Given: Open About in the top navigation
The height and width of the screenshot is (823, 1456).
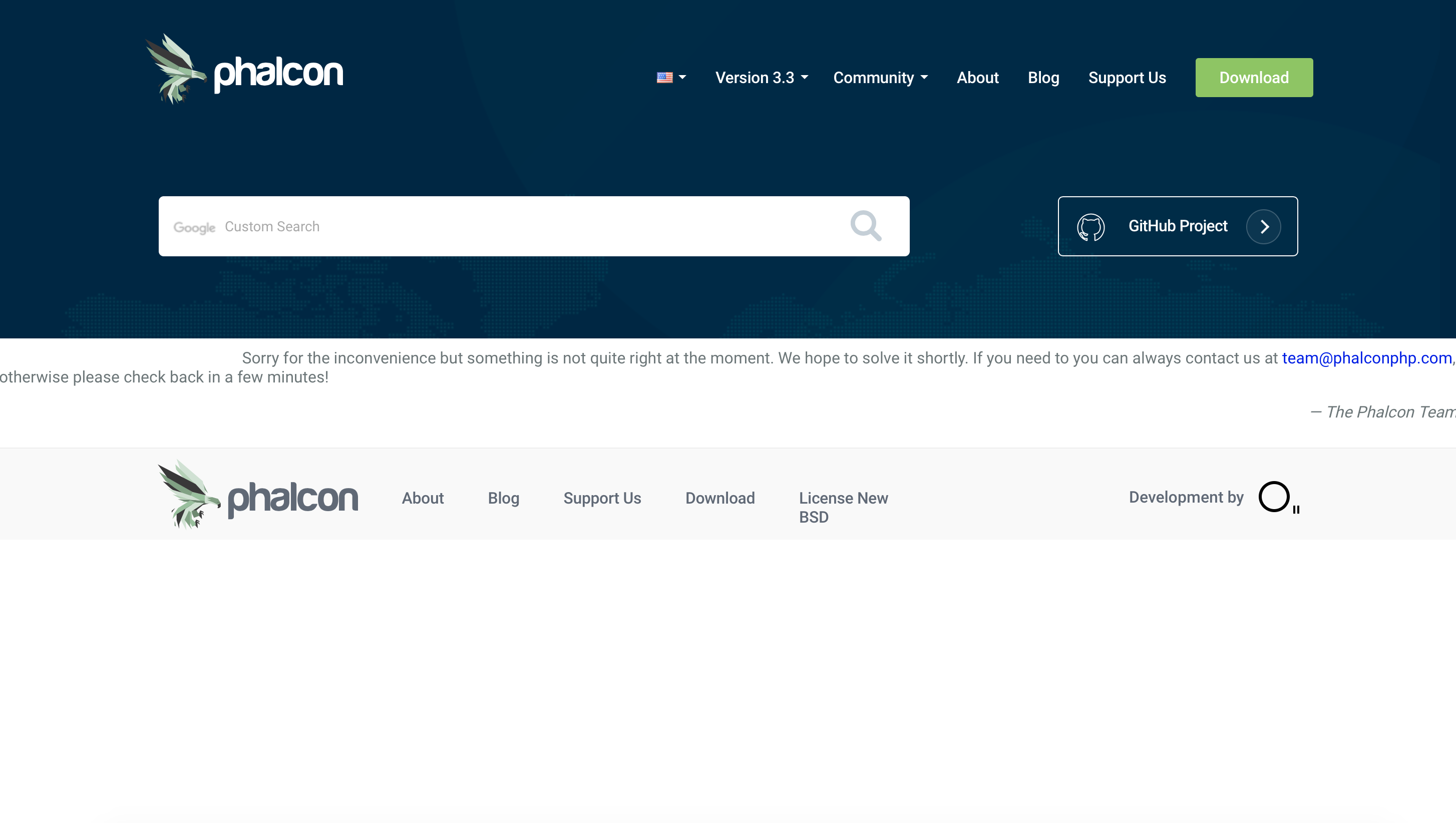Looking at the screenshot, I should (x=977, y=78).
